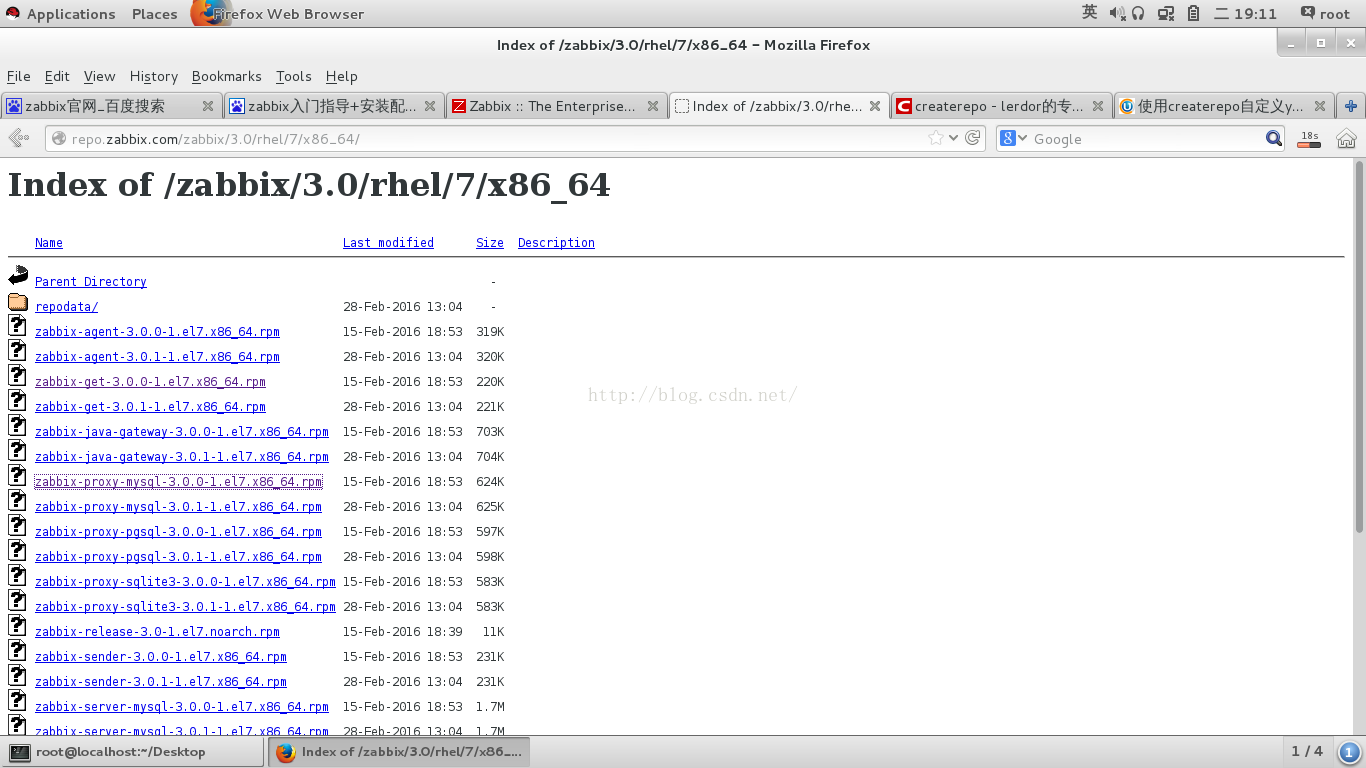Switch to the 'zabbix官网_百度搜索' tab
The image size is (1366, 768).
click(111, 106)
